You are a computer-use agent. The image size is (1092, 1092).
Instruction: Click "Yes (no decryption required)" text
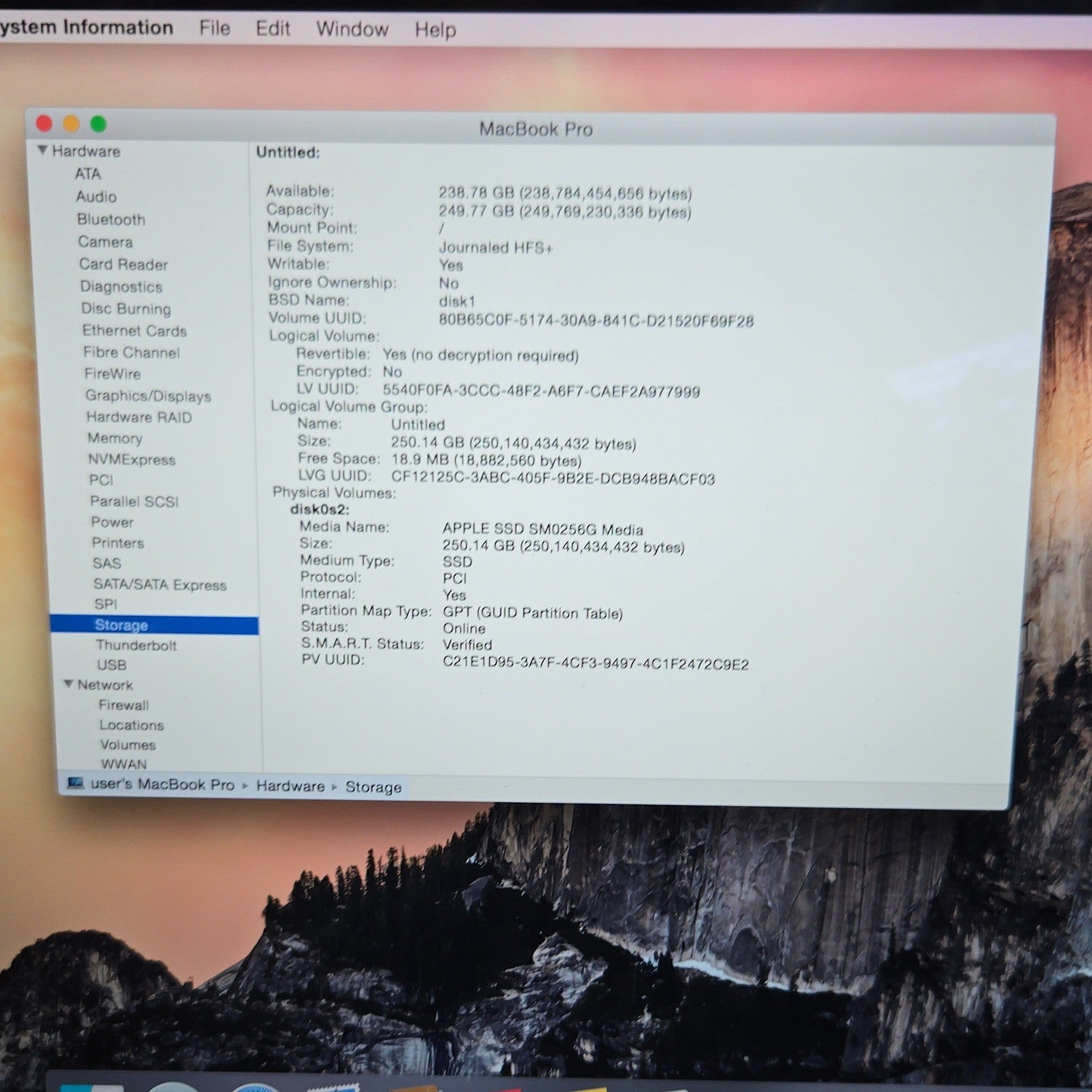(x=481, y=355)
